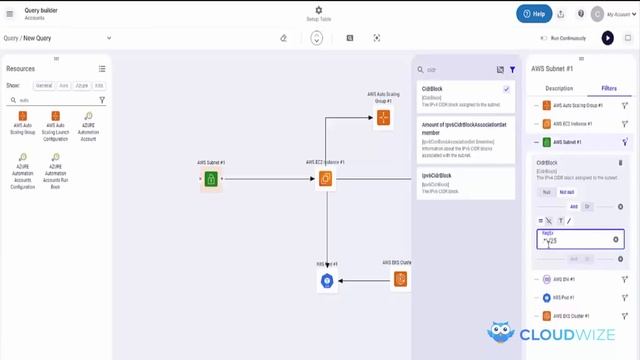Screen dimensions: 640x360
Task: Select the Ipv6CidrBlock attribute card
Action: 466,183
